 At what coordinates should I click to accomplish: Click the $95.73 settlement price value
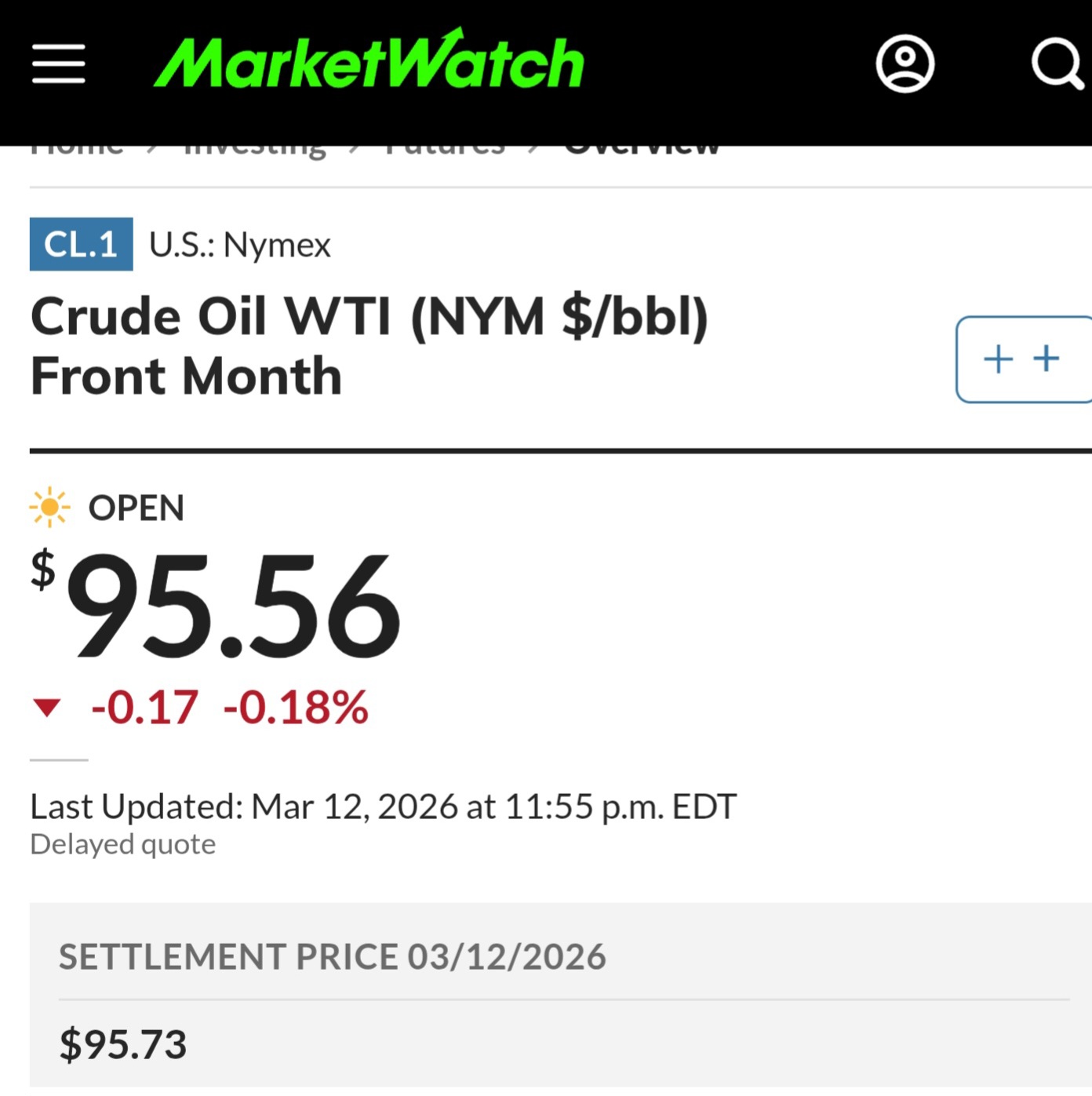pos(123,1044)
